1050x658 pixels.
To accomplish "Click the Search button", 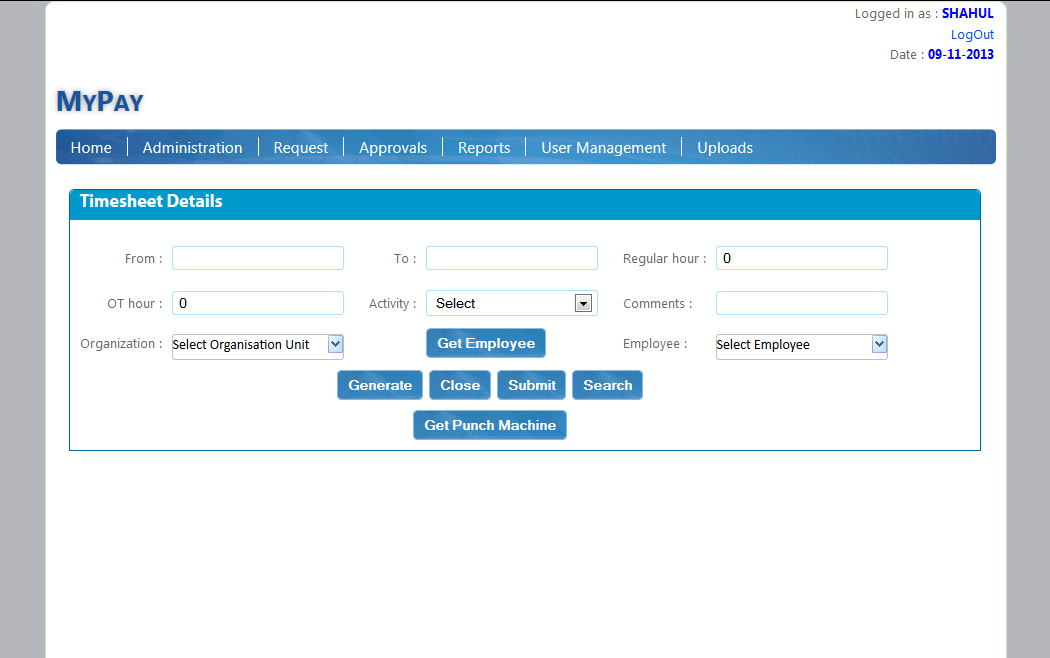I will pos(607,386).
